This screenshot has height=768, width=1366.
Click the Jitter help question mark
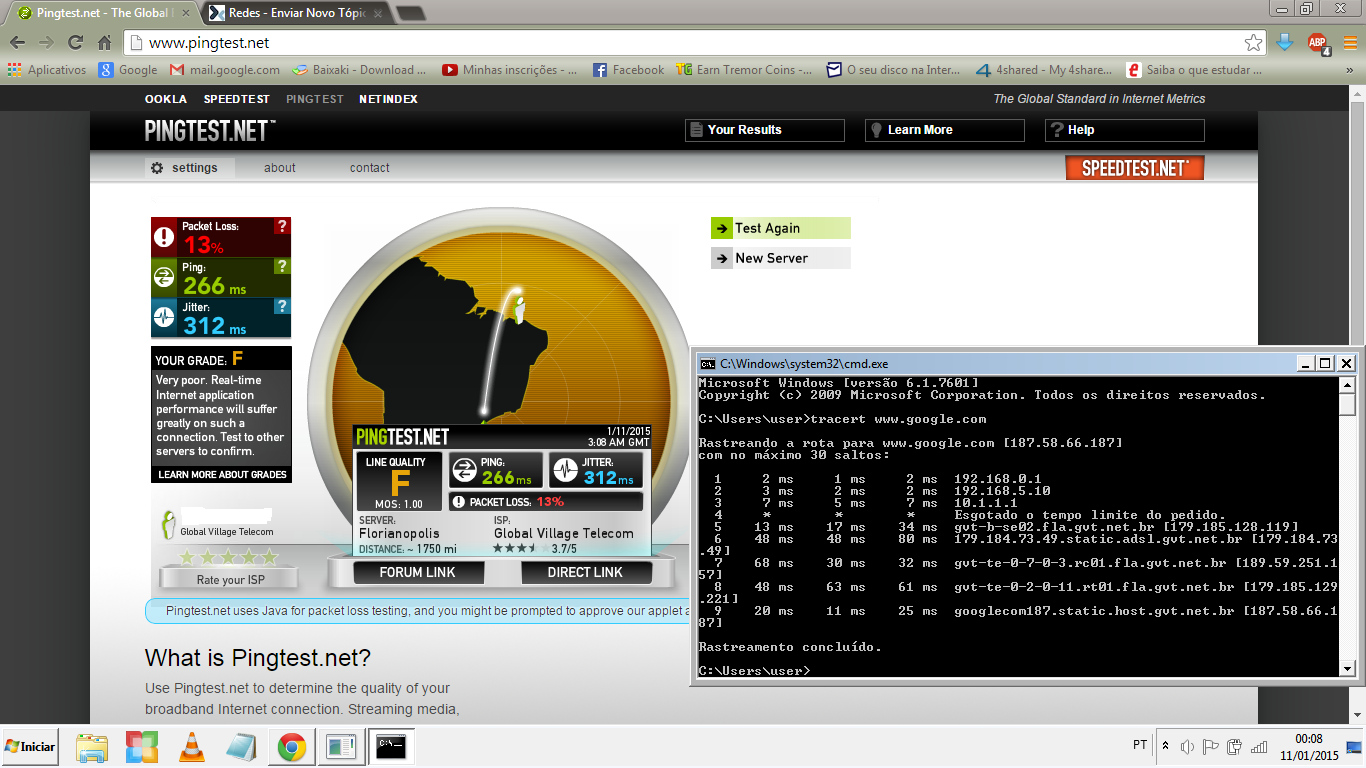click(x=282, y=306)
